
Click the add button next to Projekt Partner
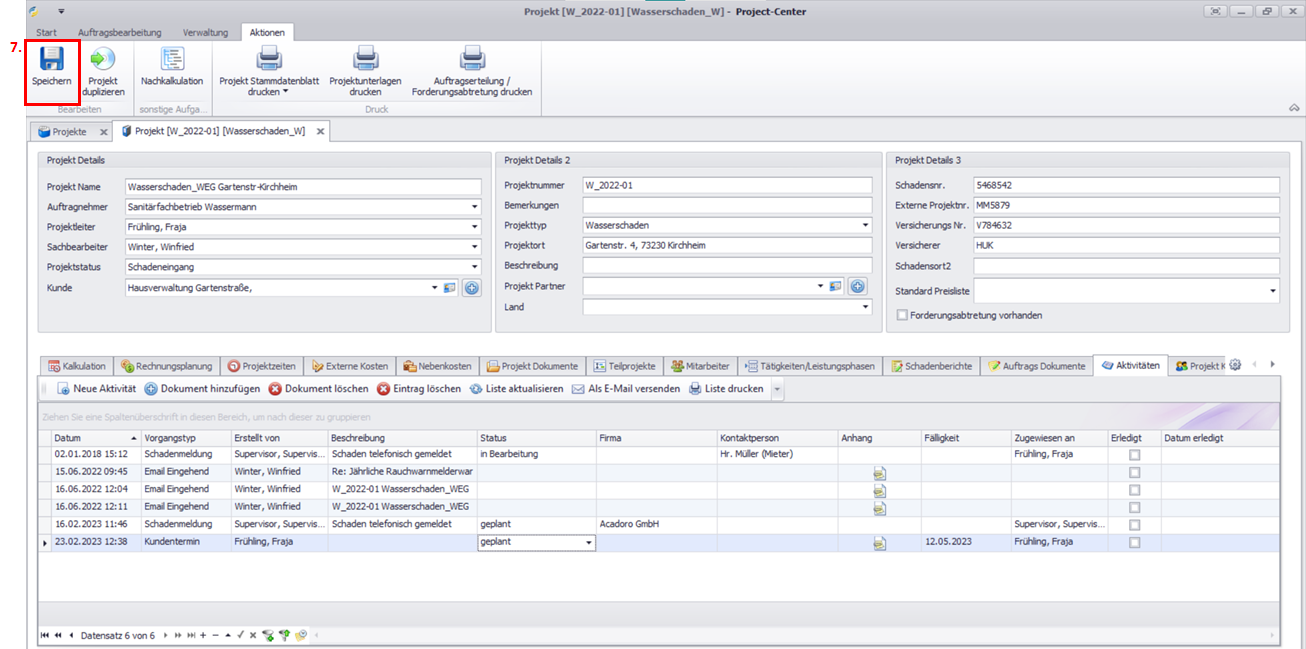click(857, 287)
